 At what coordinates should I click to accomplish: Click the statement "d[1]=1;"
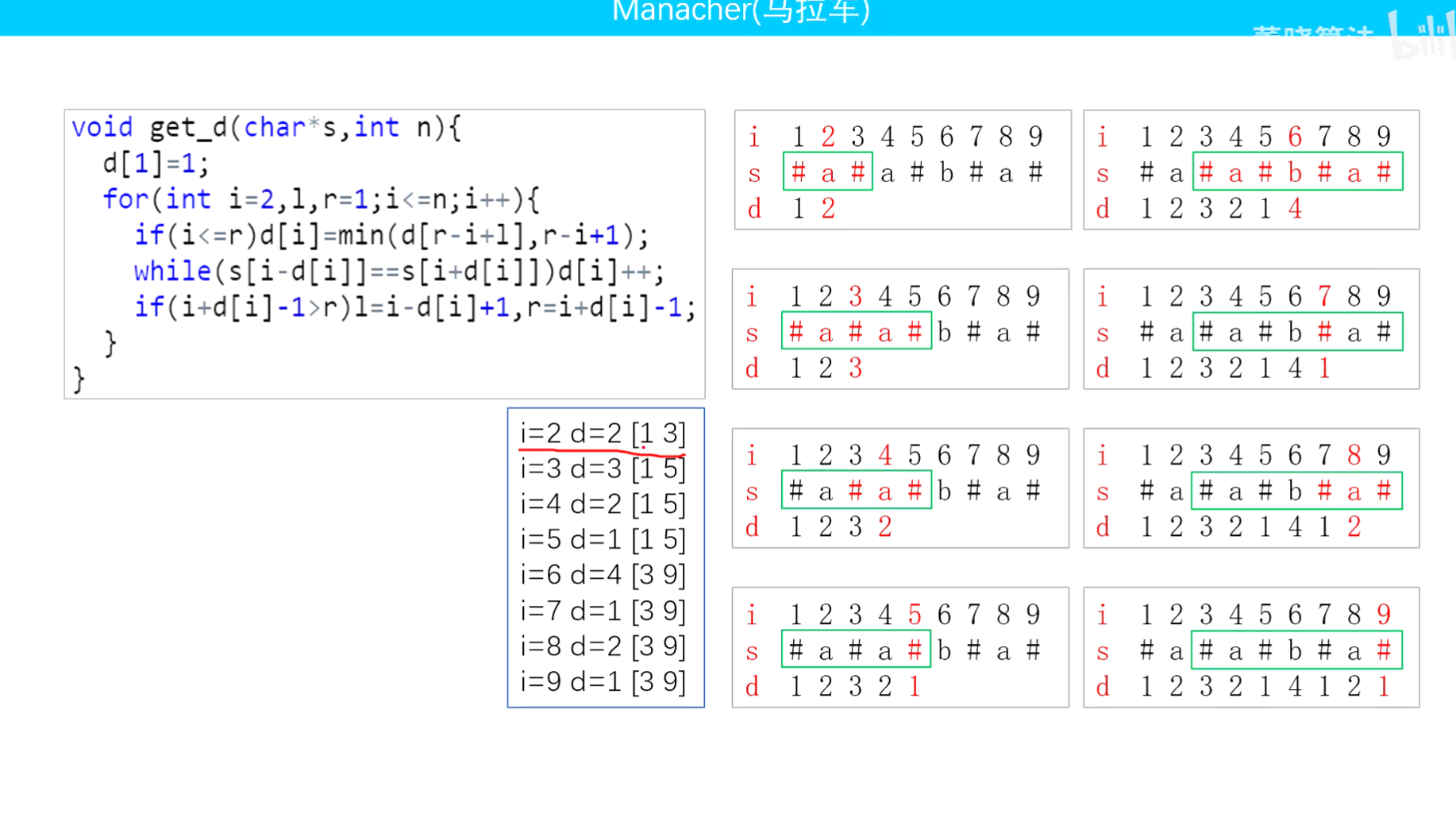tap(156, 164)
